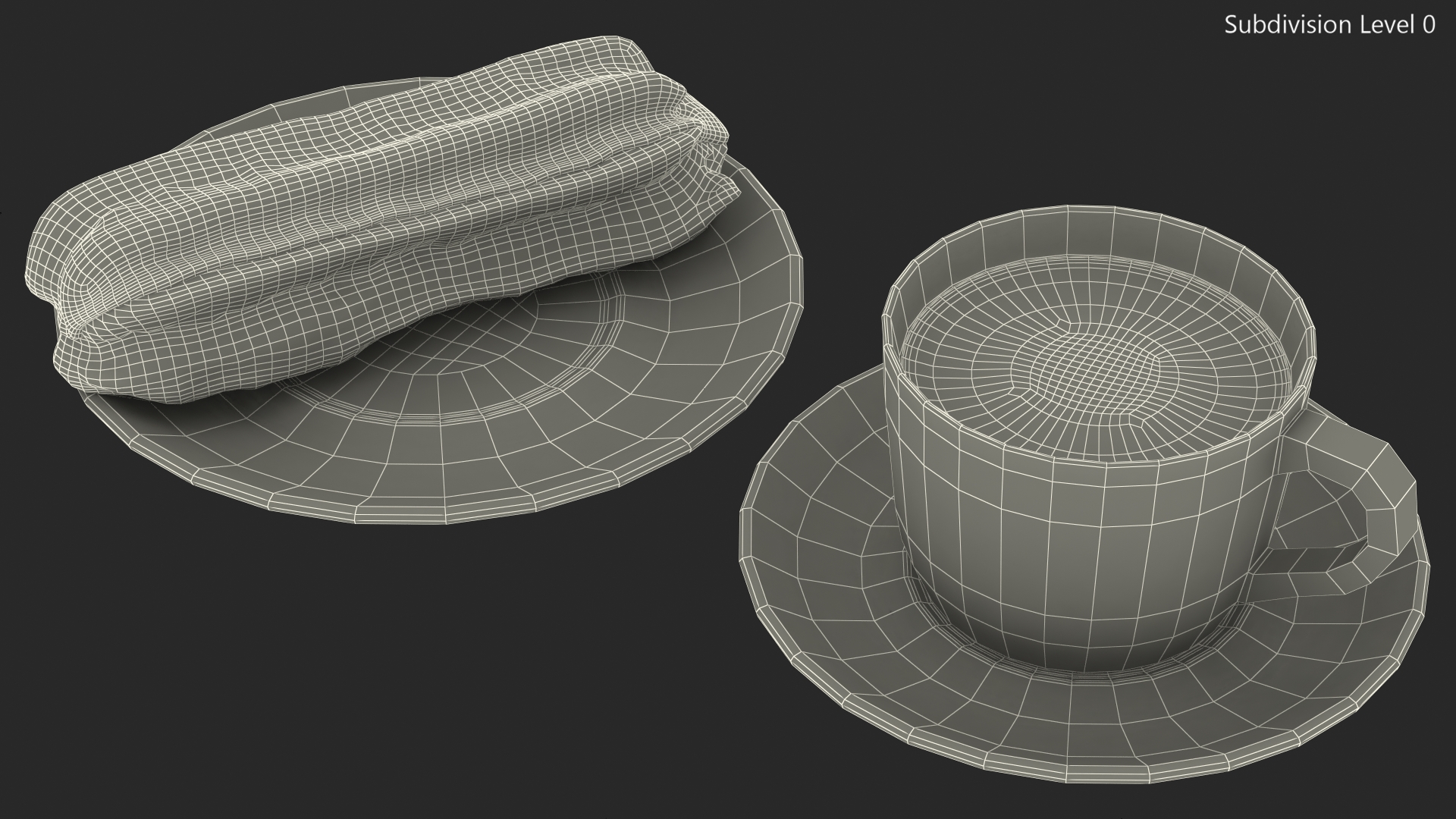
Task: Click the Subdivision Level 0 label
Action: coord(1329,25)
